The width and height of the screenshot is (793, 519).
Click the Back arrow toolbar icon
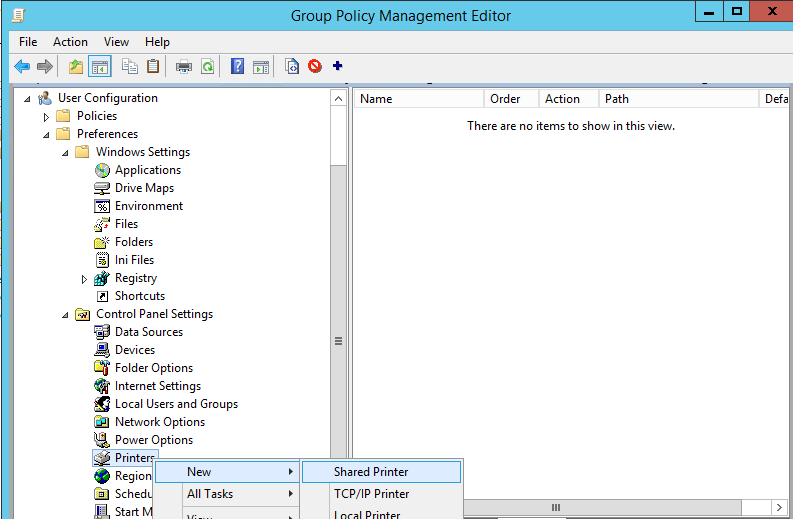click(22, 66)
